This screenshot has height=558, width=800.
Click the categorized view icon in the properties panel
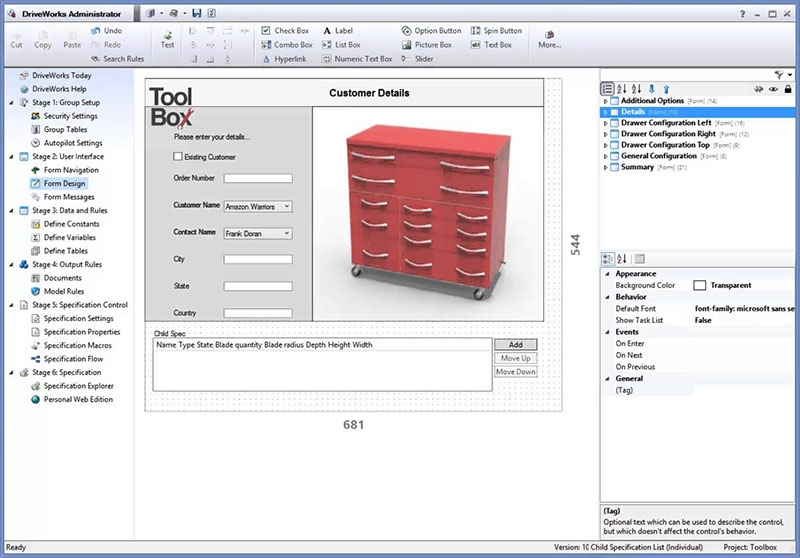pos(607,259)
